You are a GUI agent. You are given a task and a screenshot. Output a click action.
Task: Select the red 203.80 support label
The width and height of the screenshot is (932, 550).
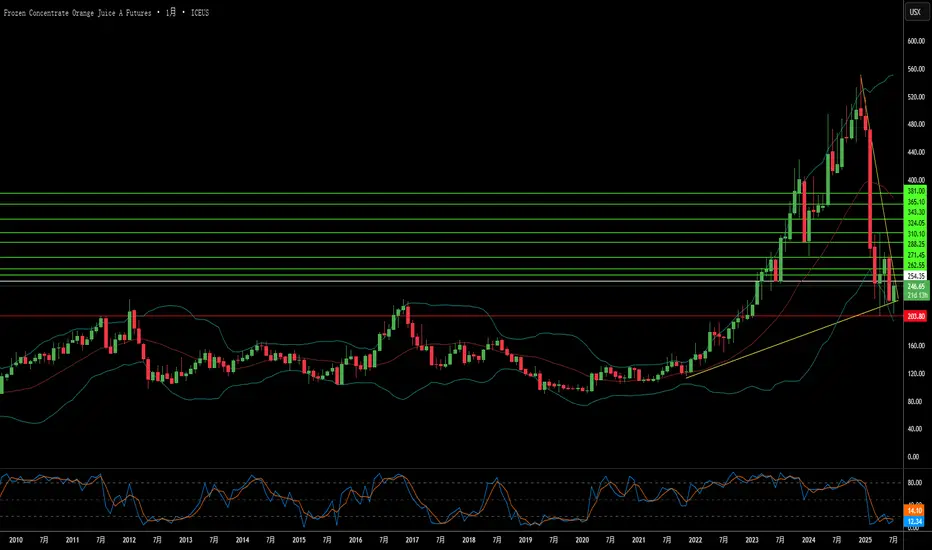click(x=914, y=316)
